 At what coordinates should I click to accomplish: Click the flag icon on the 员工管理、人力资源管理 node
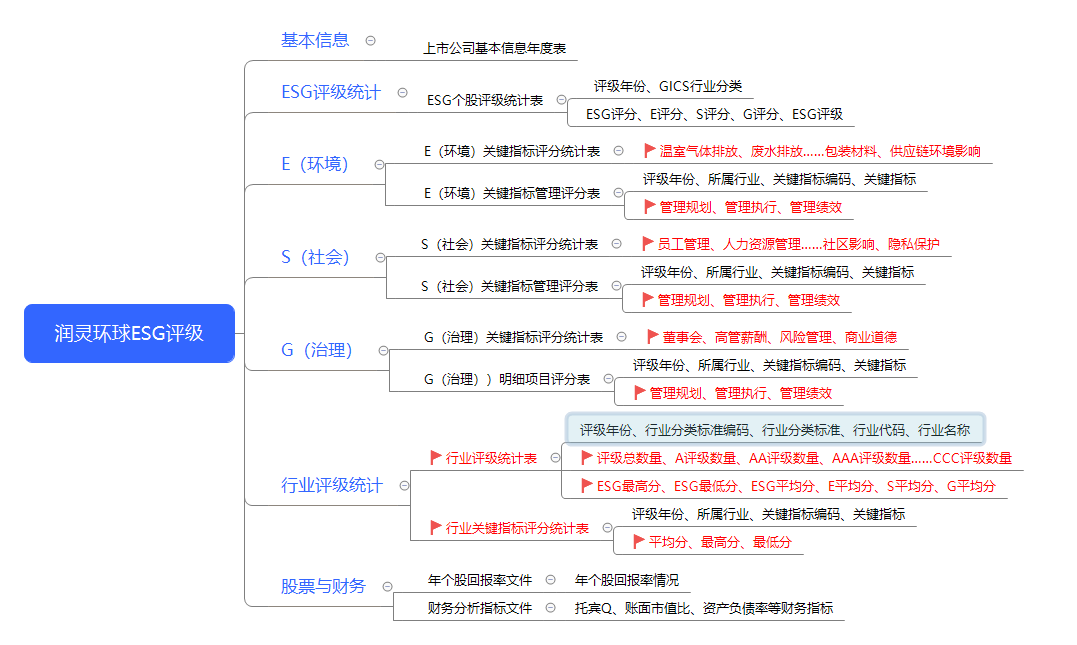point(648,243)
